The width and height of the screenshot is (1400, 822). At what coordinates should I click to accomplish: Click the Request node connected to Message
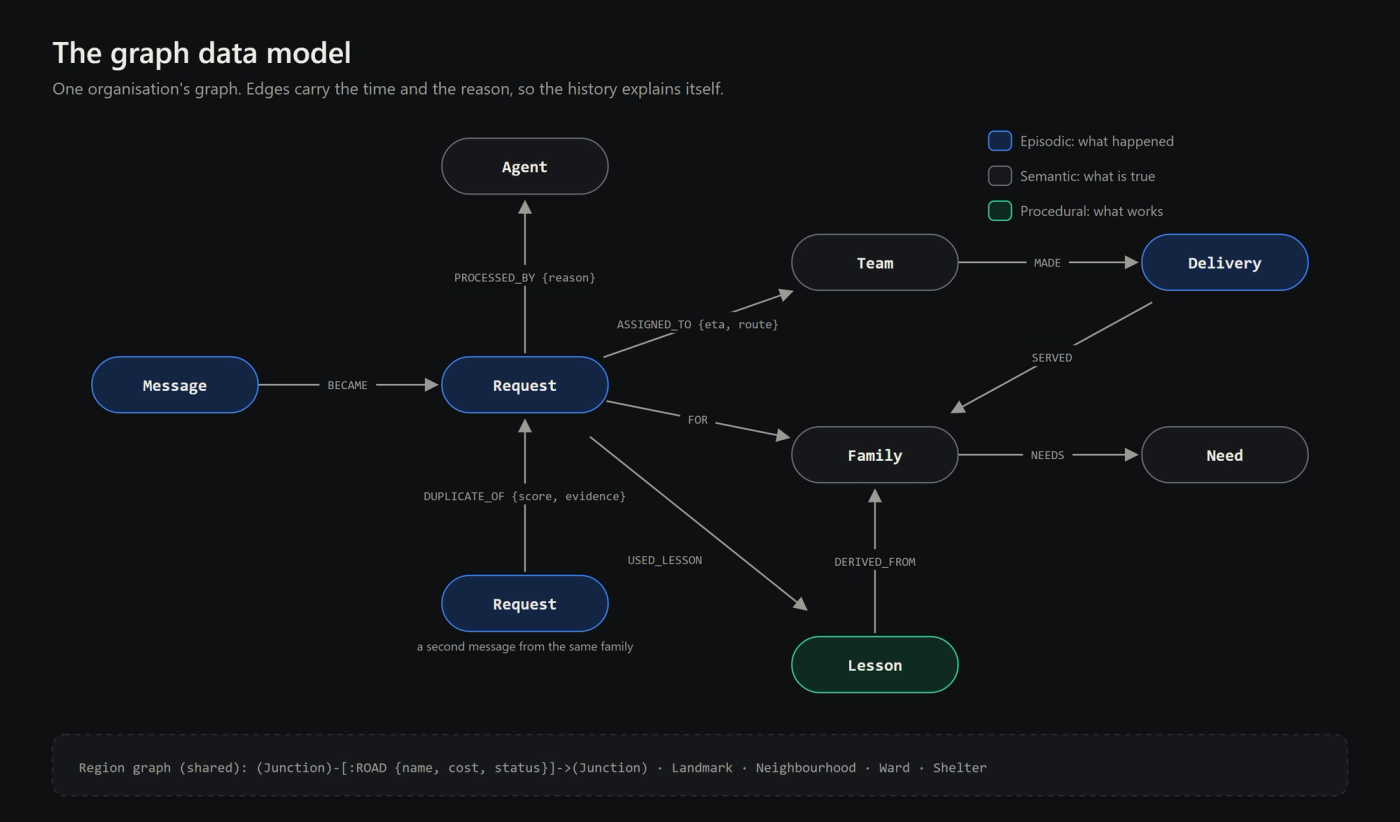(525, 385)
